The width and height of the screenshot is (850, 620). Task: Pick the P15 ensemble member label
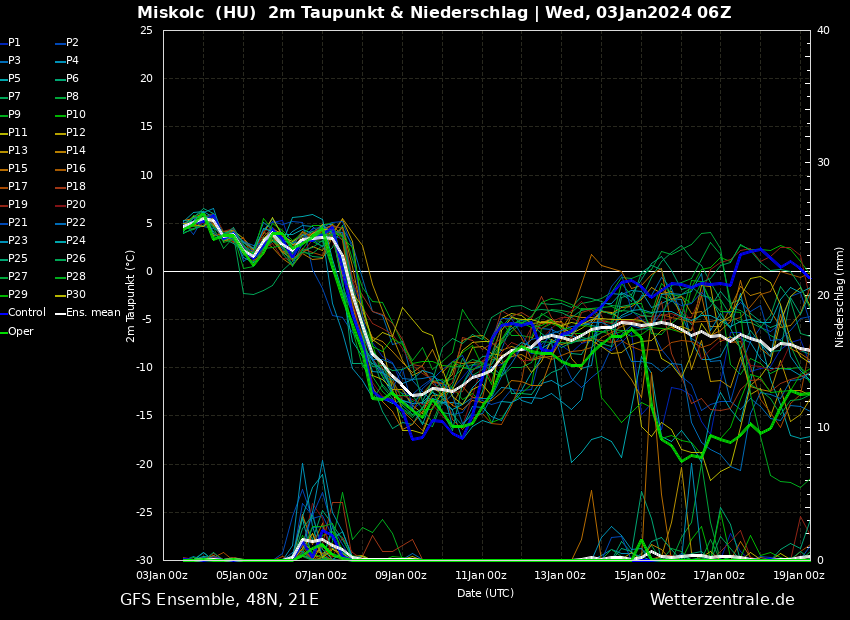[17, 169]
